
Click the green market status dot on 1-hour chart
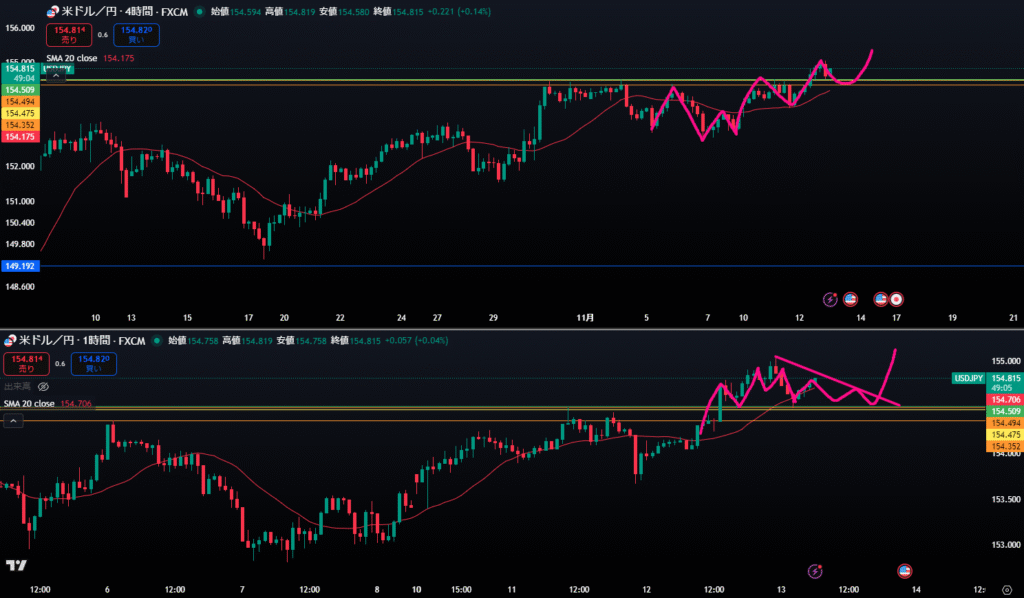(x=157, y=341)
